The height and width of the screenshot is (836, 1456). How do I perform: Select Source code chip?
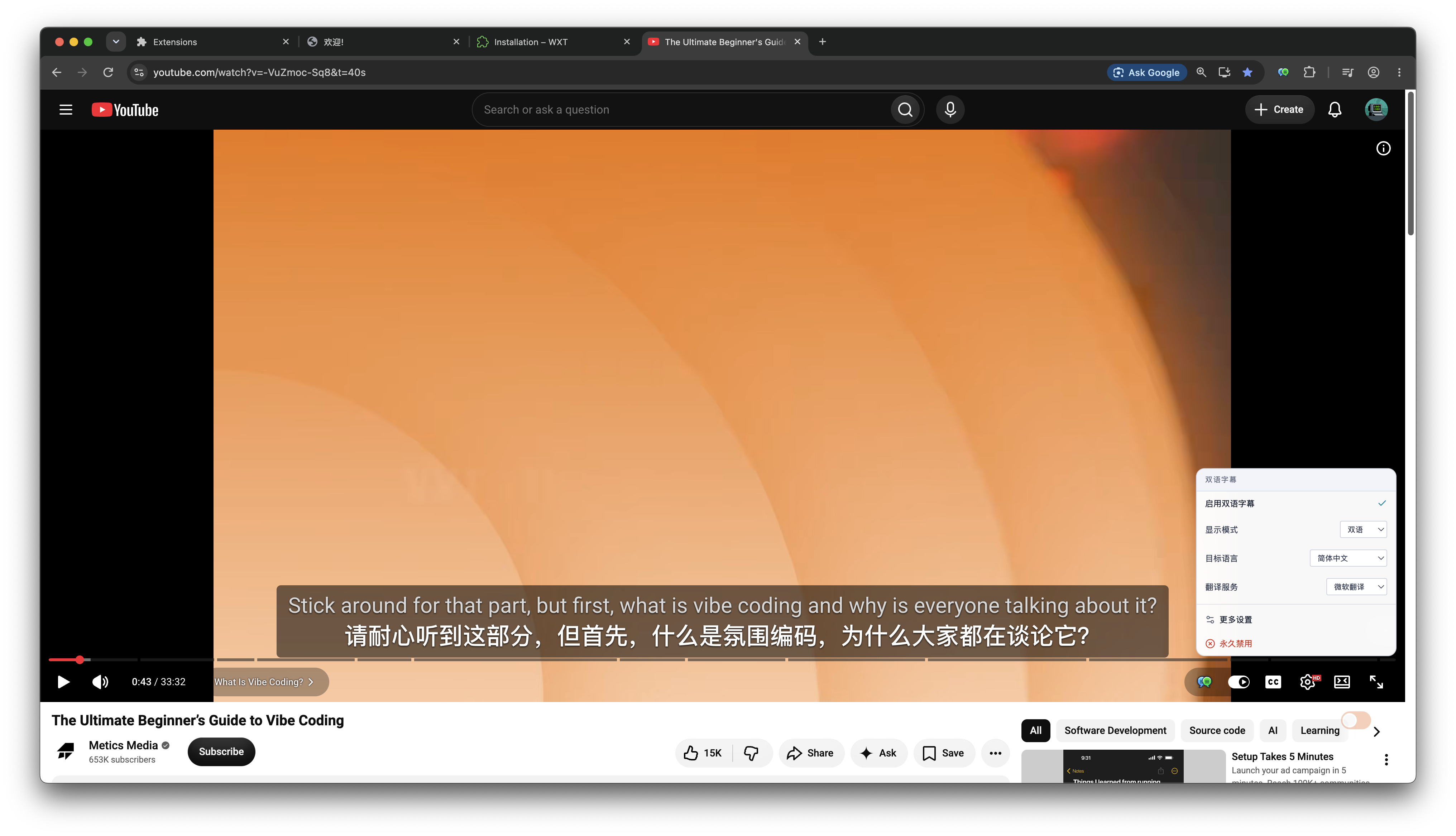click(1217, 730)
